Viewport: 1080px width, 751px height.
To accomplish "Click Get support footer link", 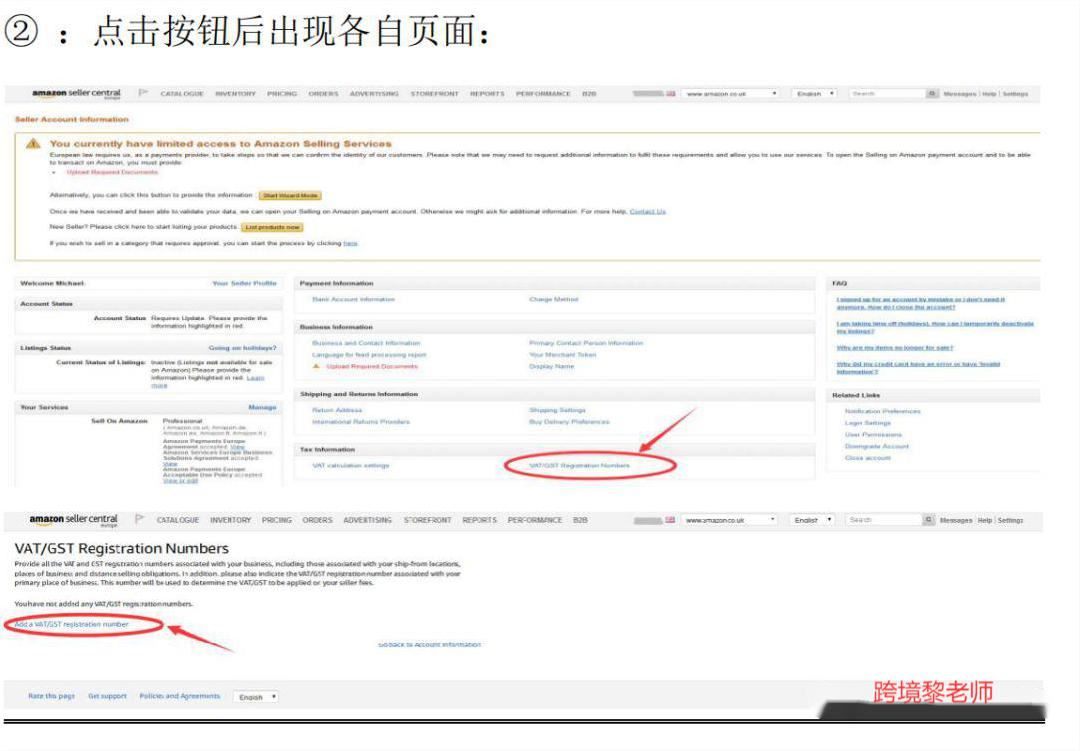I will tap(107, 697).
